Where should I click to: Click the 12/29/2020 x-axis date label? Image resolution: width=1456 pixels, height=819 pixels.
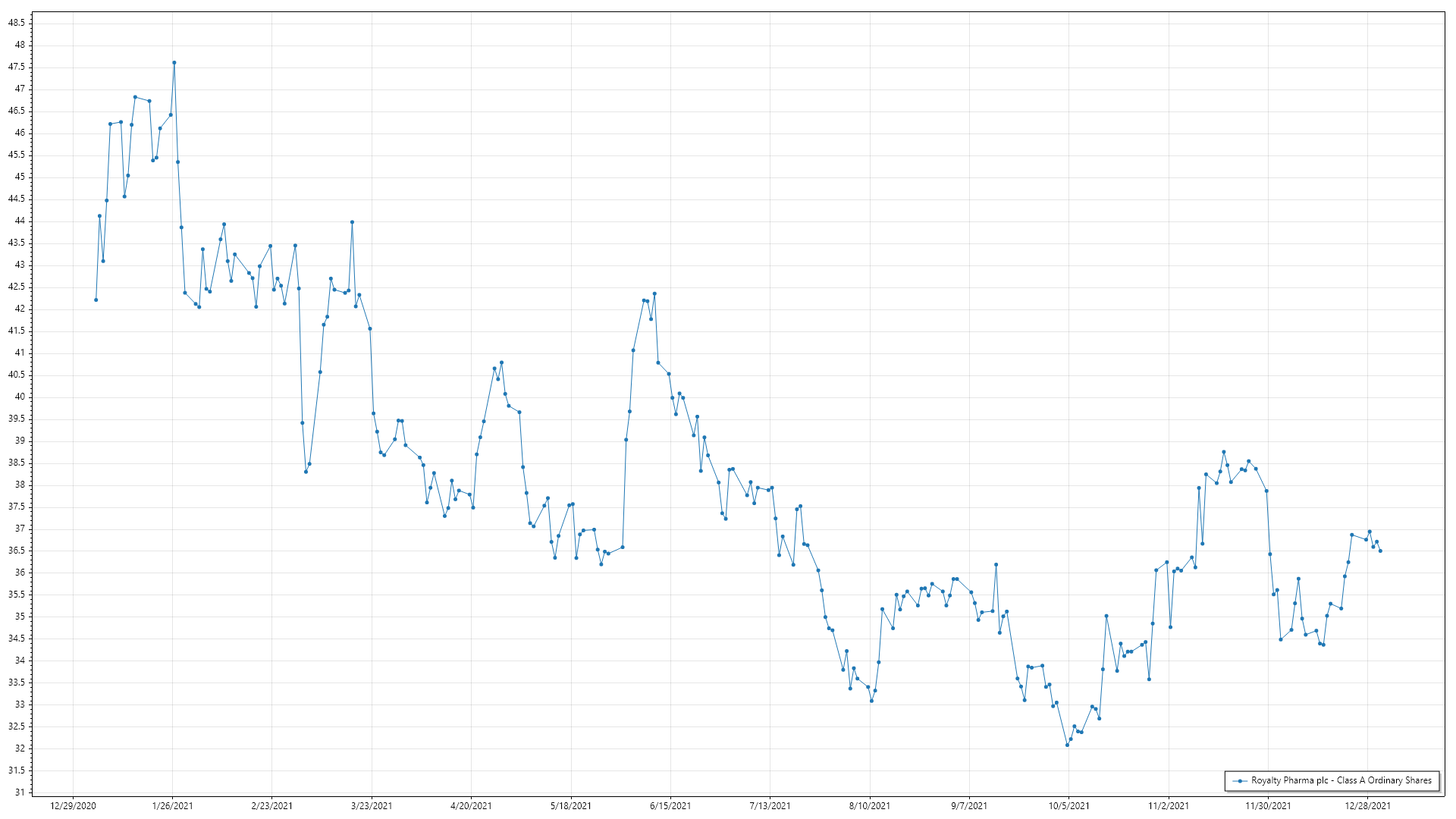pyautogui.click(x=73, y=805)
